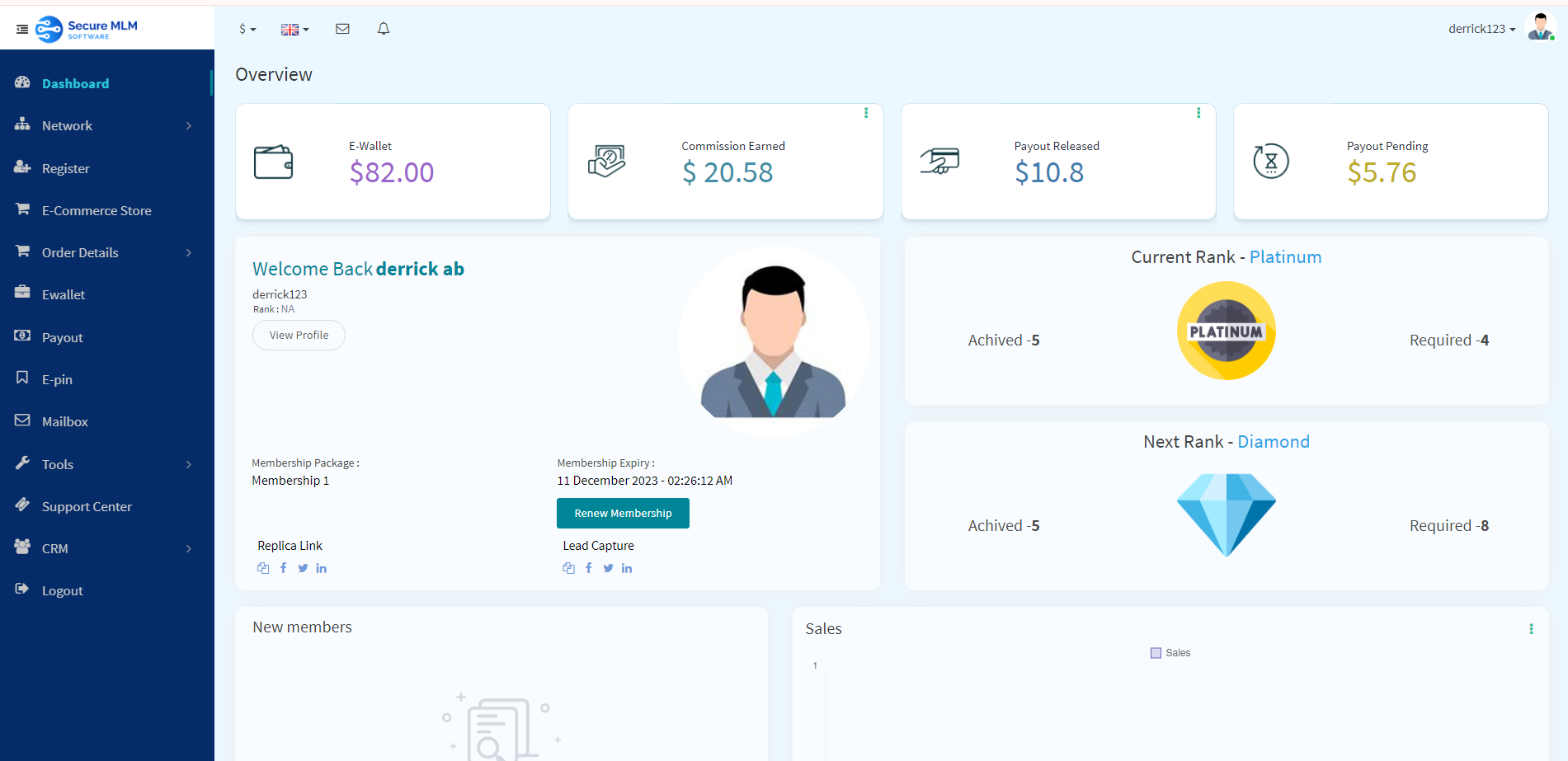Image resolution: width=1568 pixels, height=761 pixels.
Task: Share Lead Capture link on LinkedIn
Action: point(627,568)
